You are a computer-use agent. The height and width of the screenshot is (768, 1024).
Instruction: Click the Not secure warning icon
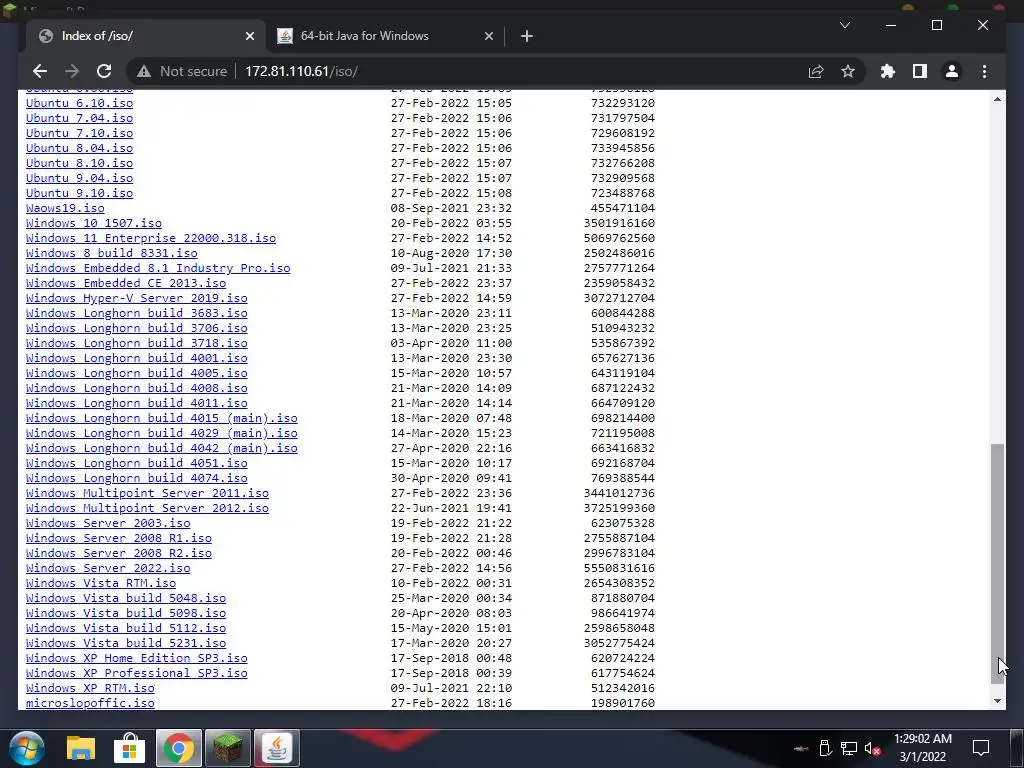click(144, 71)
